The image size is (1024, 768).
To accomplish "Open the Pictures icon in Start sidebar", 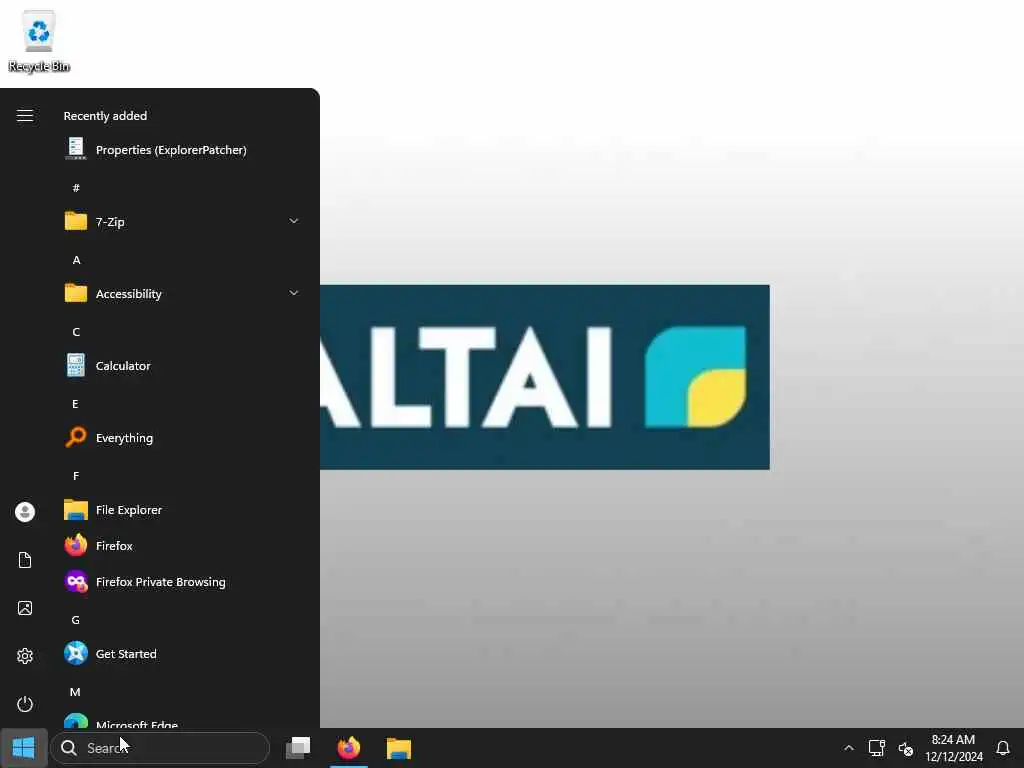I will (x=25, y=608).
